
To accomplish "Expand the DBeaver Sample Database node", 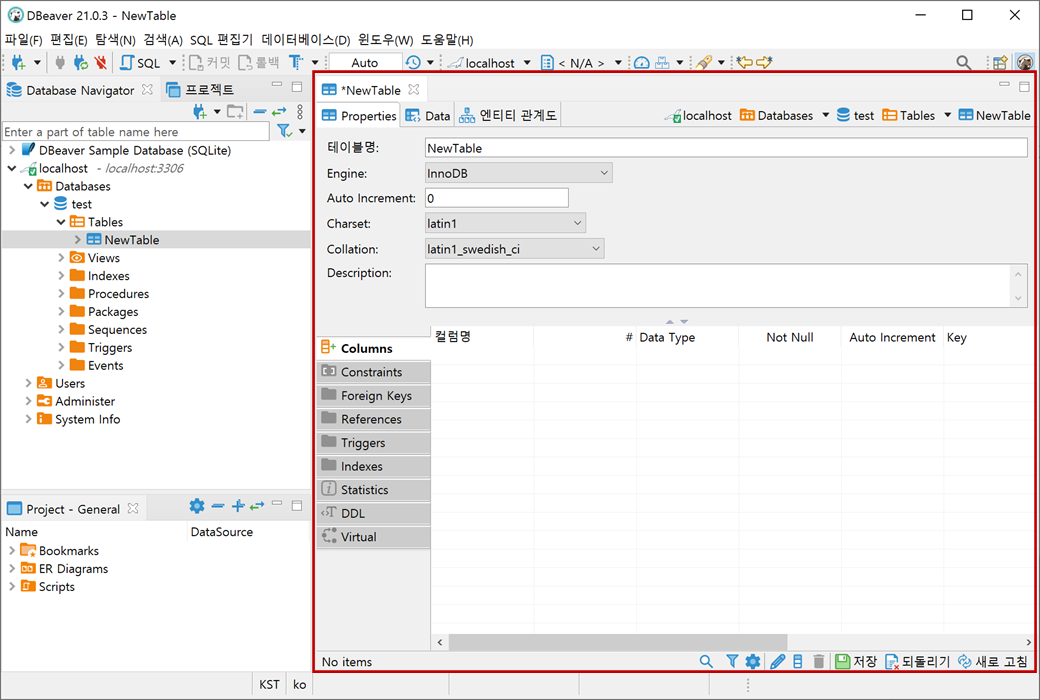I will [12, 150].
